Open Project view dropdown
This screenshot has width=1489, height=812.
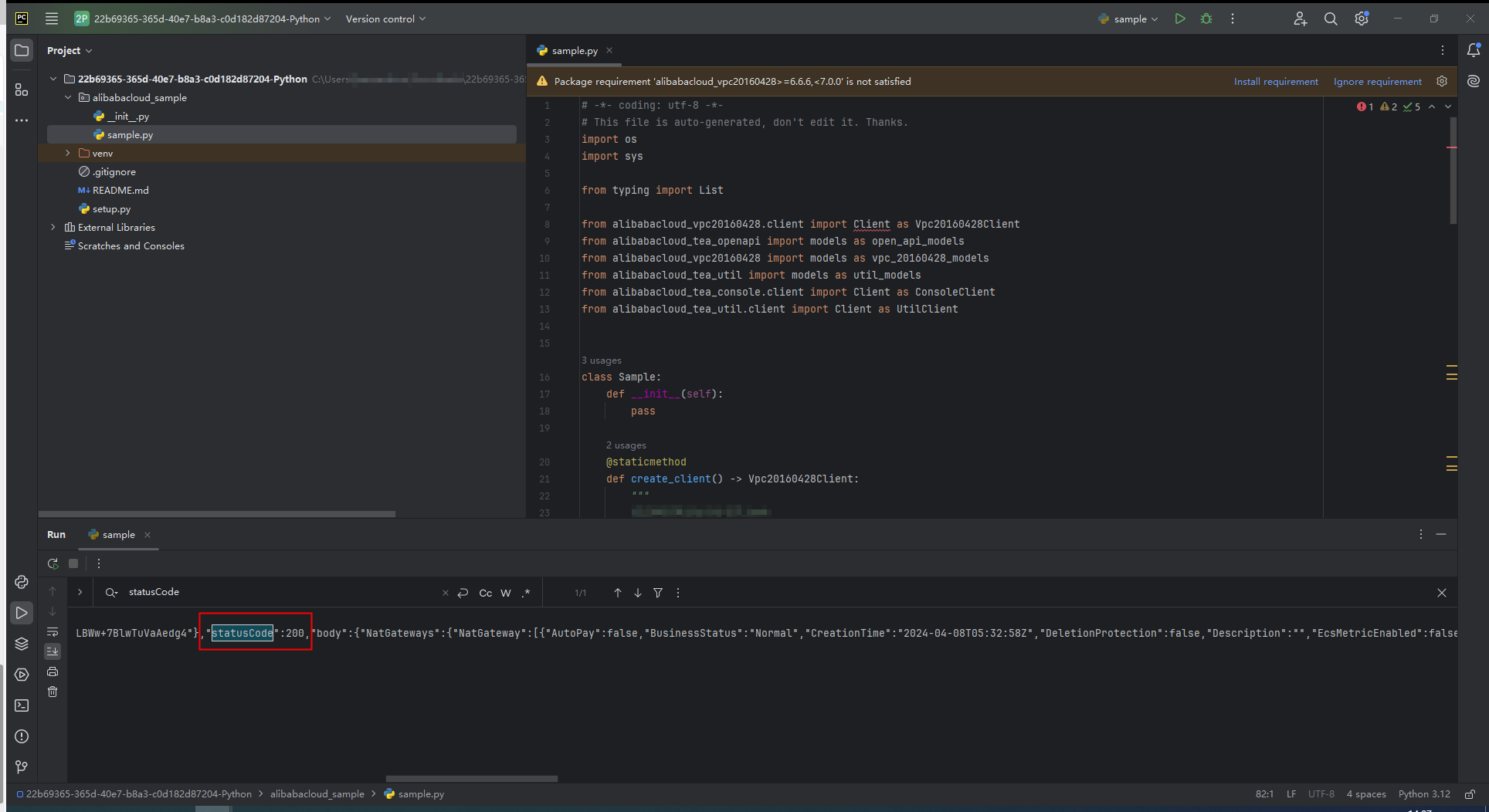(70, 50)
